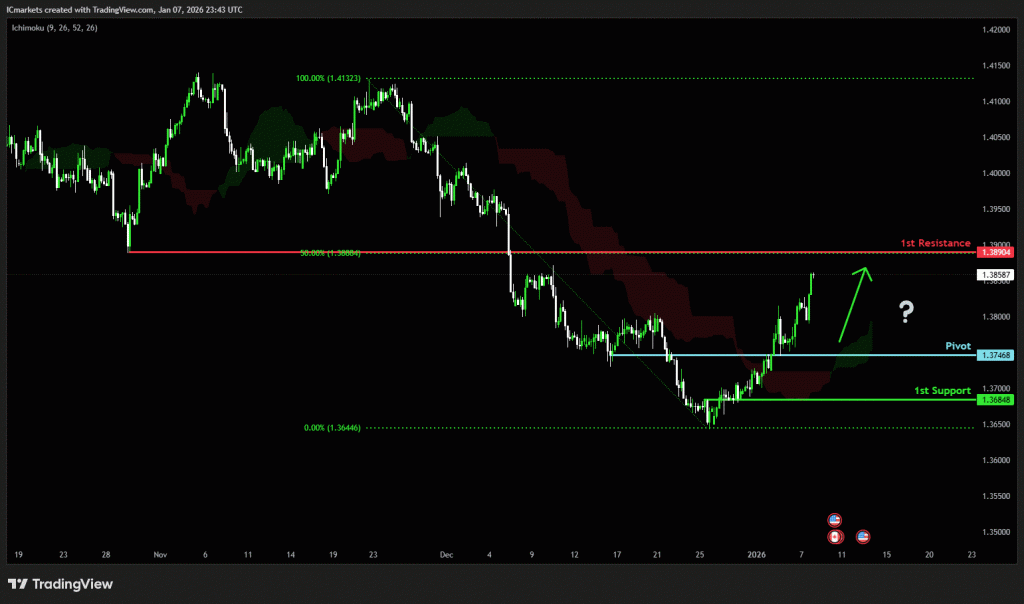This screenshot has height=604, width=1024.
Task: Click the upper US flag event icon
Action: 834,520
